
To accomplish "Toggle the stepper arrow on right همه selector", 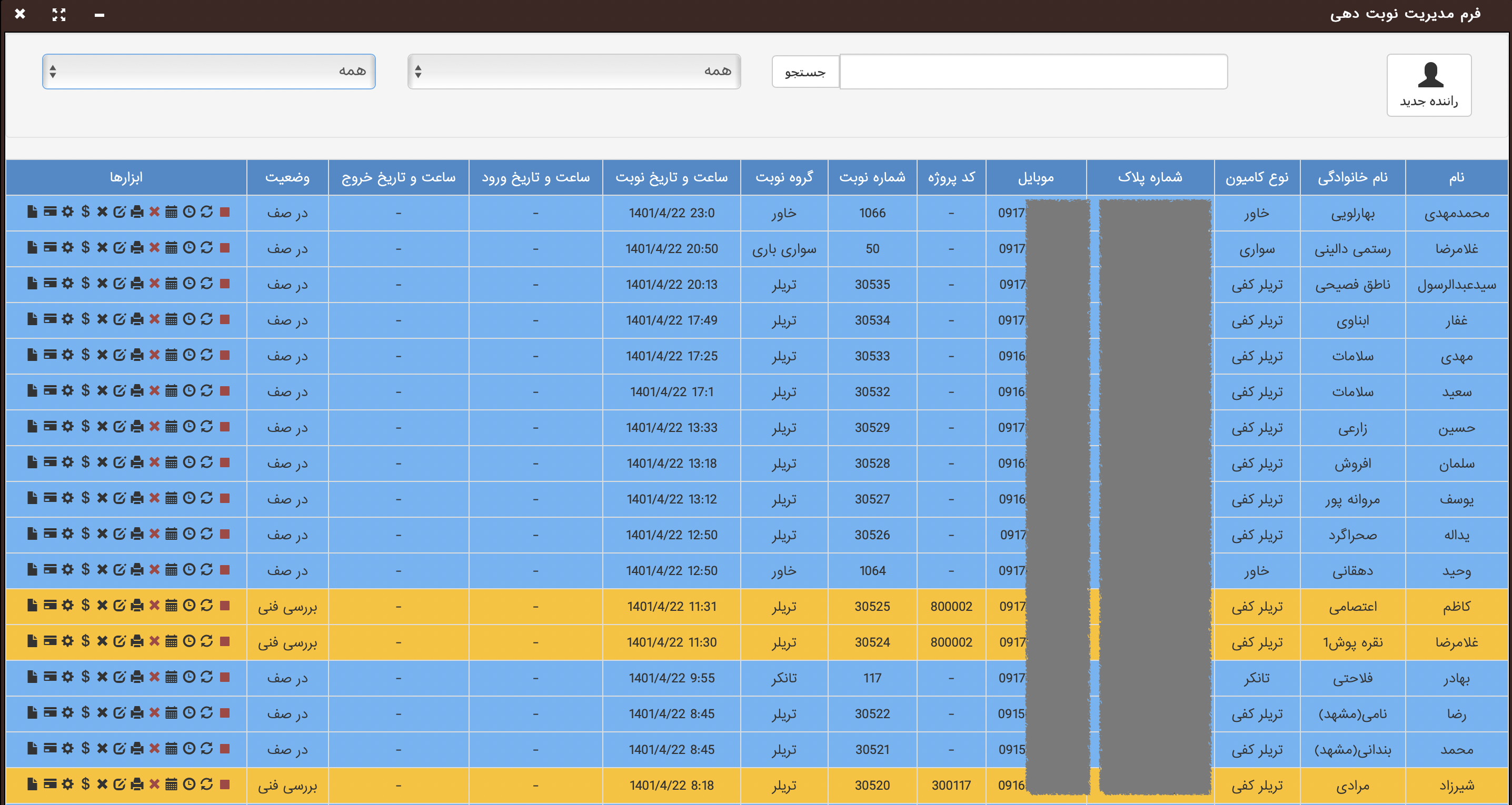I will (x=419, y=72).
